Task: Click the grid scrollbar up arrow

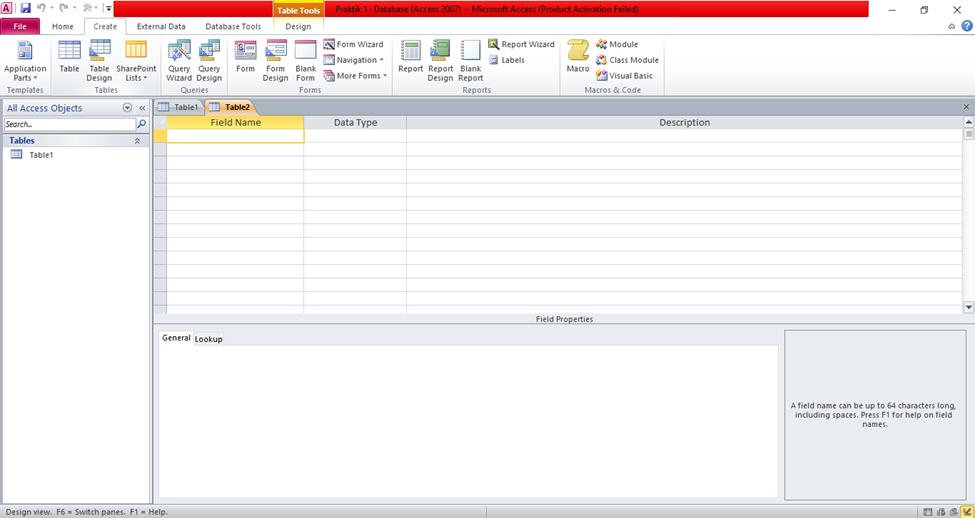Action: (968, 122)
